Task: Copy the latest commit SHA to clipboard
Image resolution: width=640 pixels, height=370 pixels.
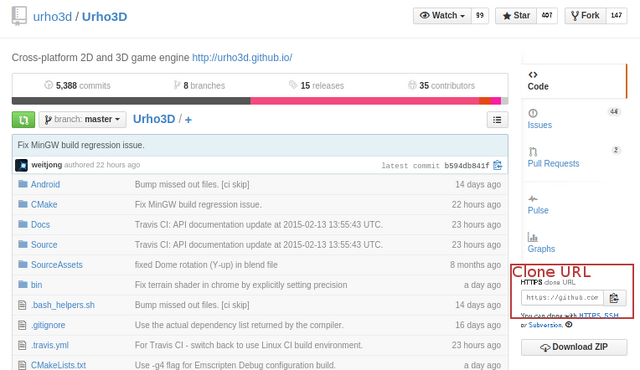Action: click(497, 165)
